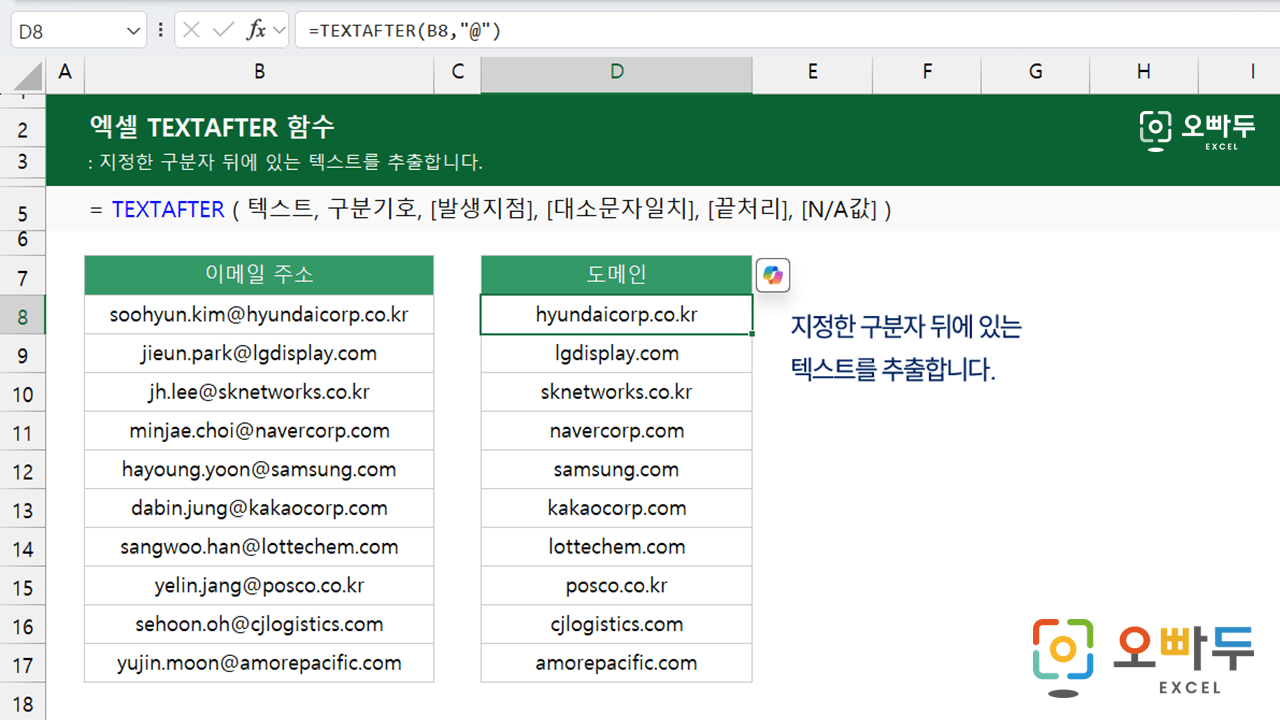This screenshot has height=720, width=1280.
Task: Click the Copilot icon beside the 도메인 header
Action: pos(773,275)
